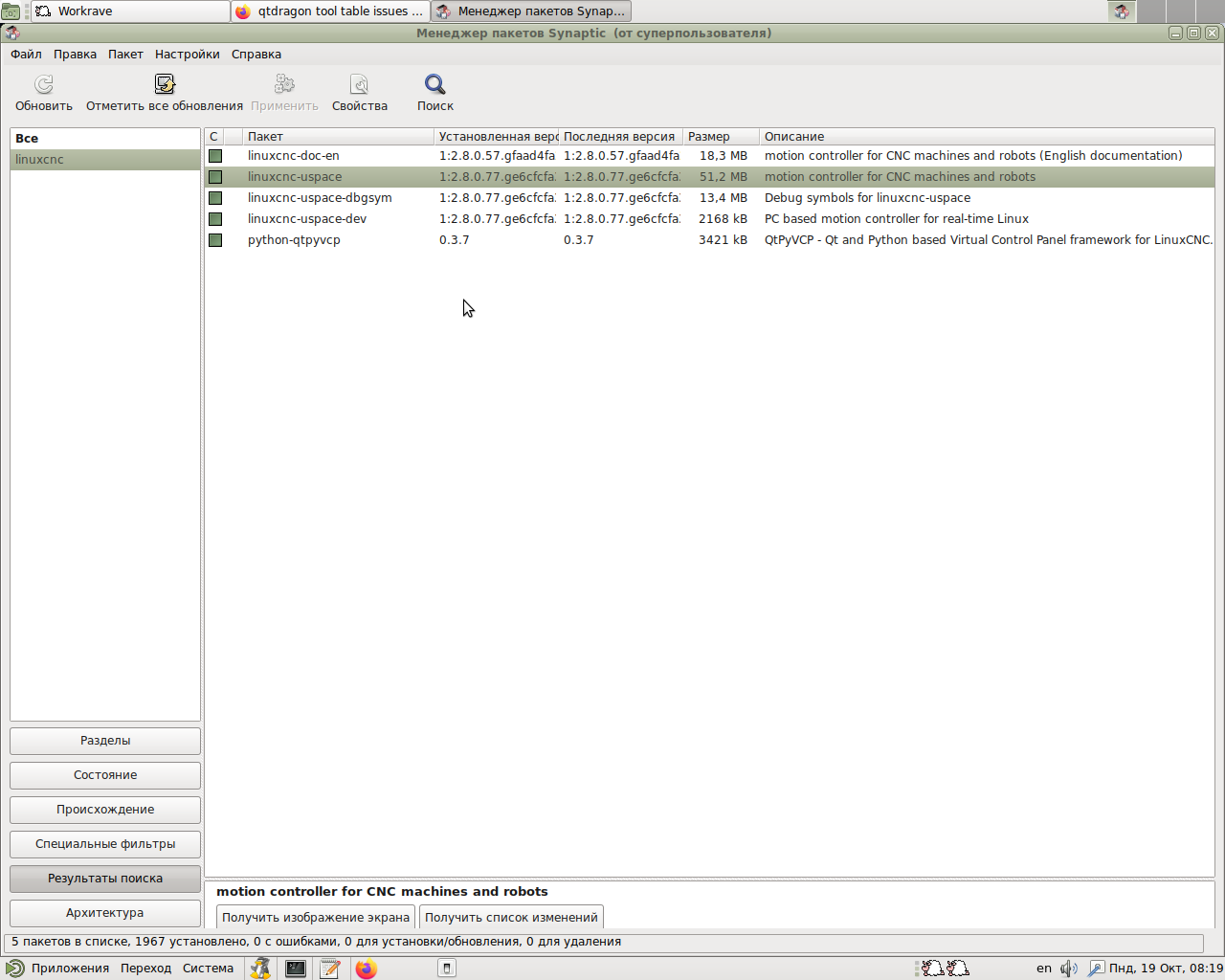
Task: Sort by the С status column header
Action: (213, 137)
